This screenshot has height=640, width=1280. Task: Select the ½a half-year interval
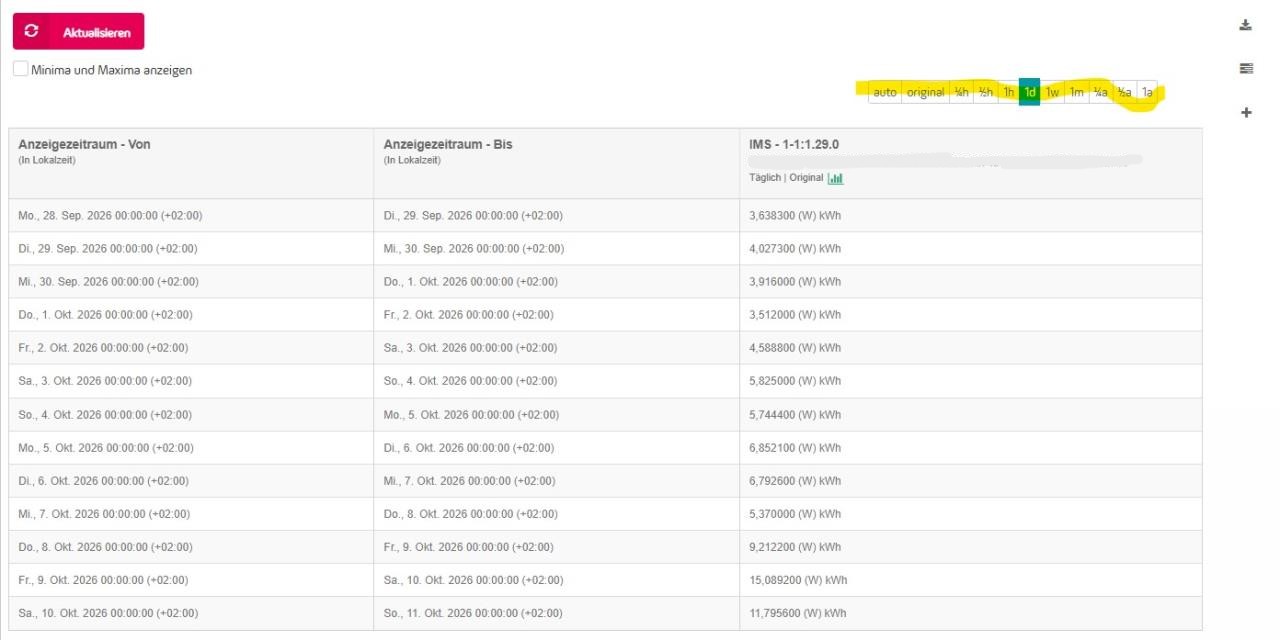(1124, 92)
